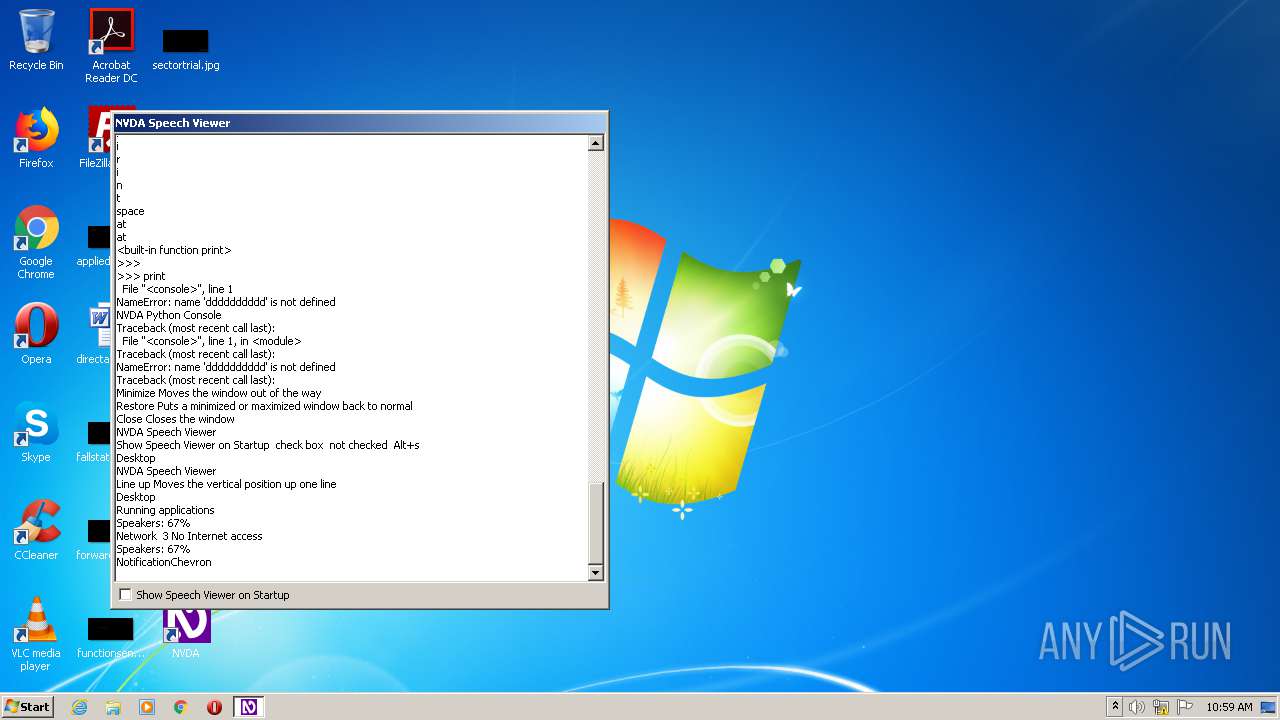Click the NVDA Speech Viewer title bar
The width and height of the screenshot is (1280, 720).
pos(359,123)
